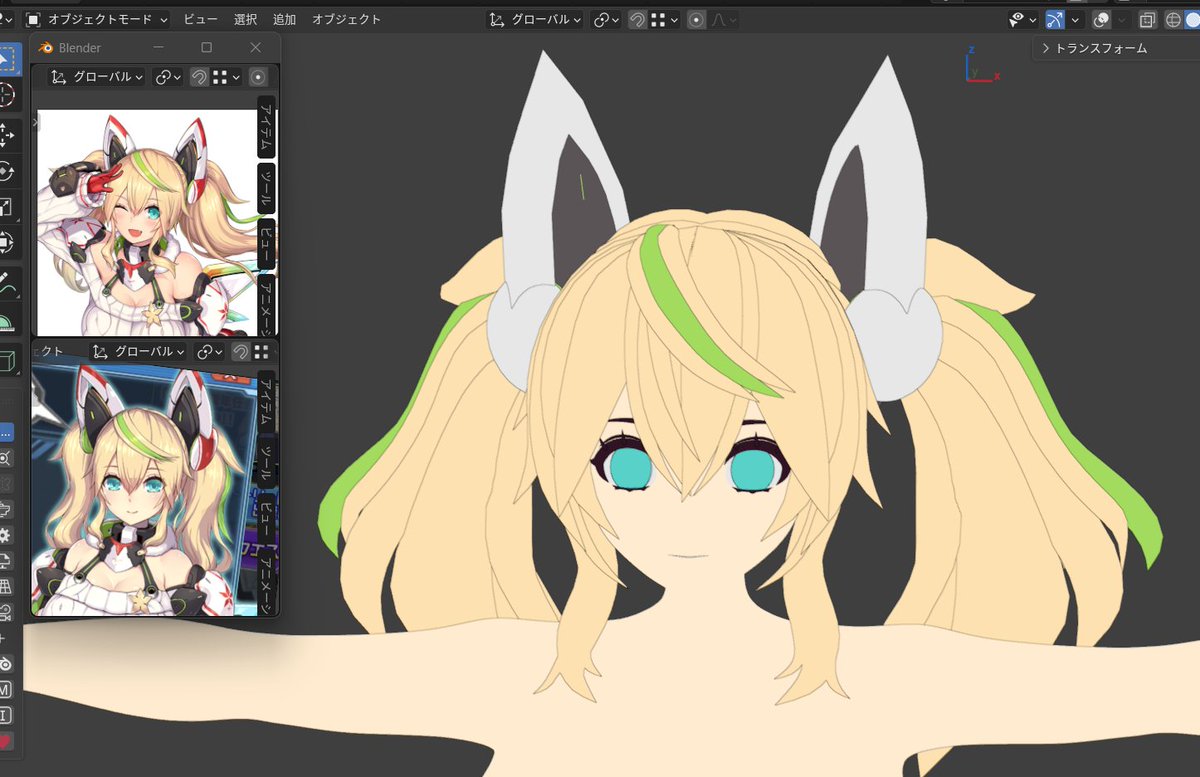Click the grid icon in lower-left column
The image size is (1200, 777).
tap(6, 586)
